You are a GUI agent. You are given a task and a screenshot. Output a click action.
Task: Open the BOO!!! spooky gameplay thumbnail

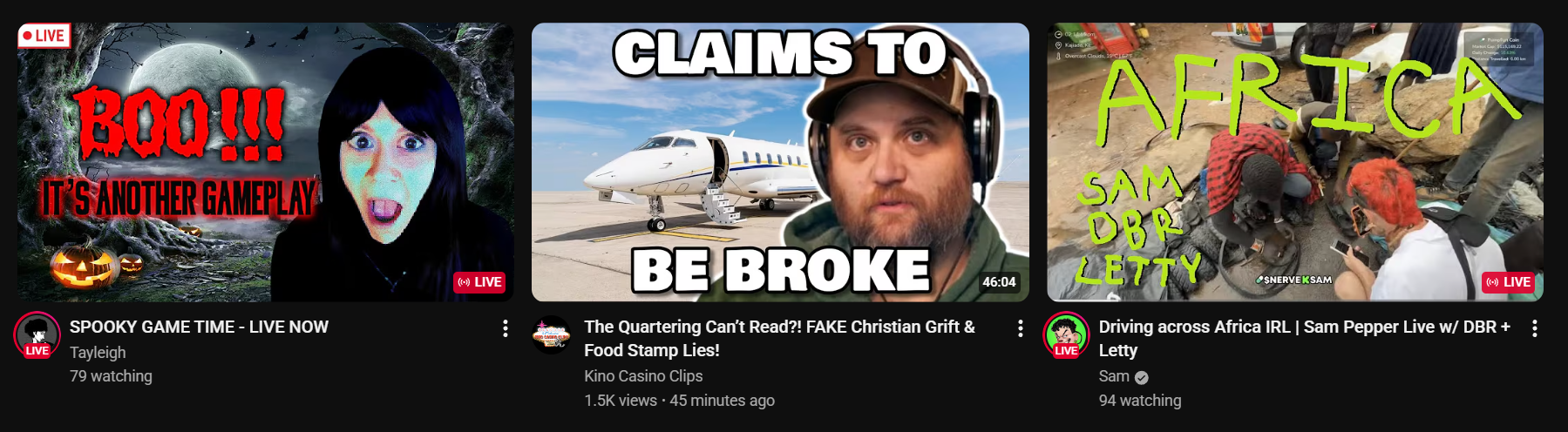(x=266, y=162)
